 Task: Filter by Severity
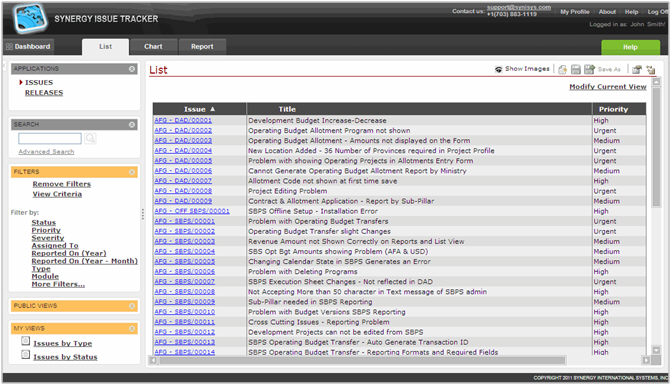[x=48, y=238]
